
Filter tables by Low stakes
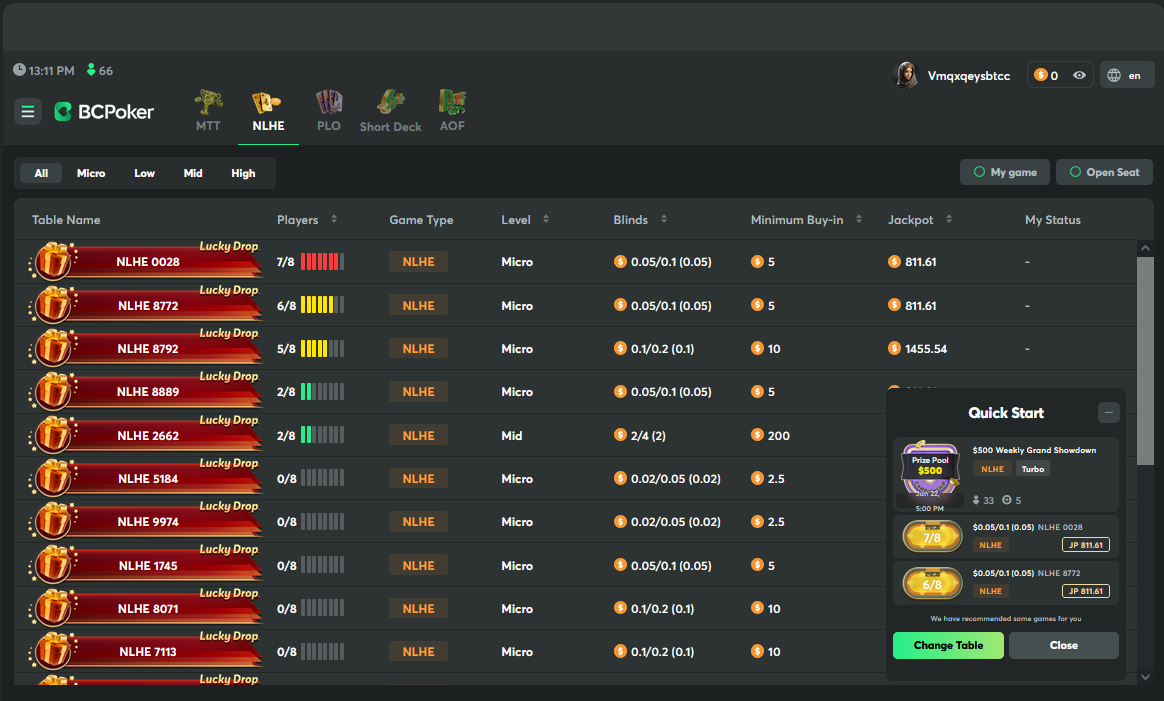click(x=144, y=173)
